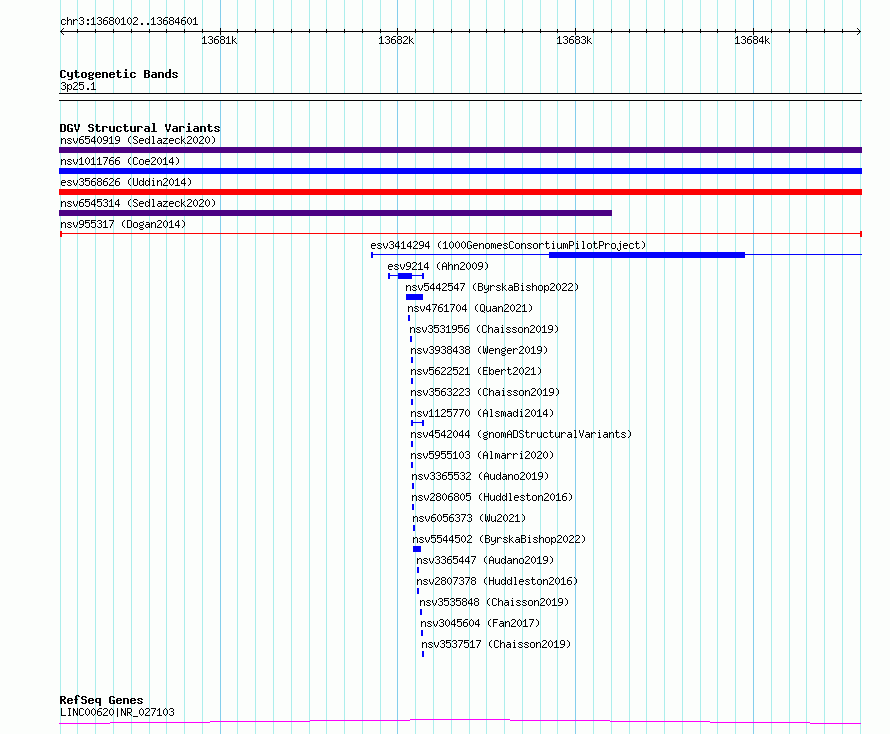Click nsv3045604 (Fan2017) label
The height and width of the screenshot is (734, 890).
coord(480,623)
